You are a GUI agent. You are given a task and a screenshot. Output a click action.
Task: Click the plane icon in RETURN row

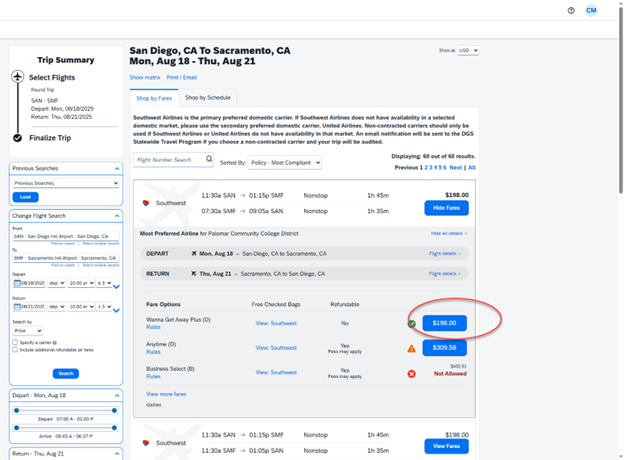point(194,273)
